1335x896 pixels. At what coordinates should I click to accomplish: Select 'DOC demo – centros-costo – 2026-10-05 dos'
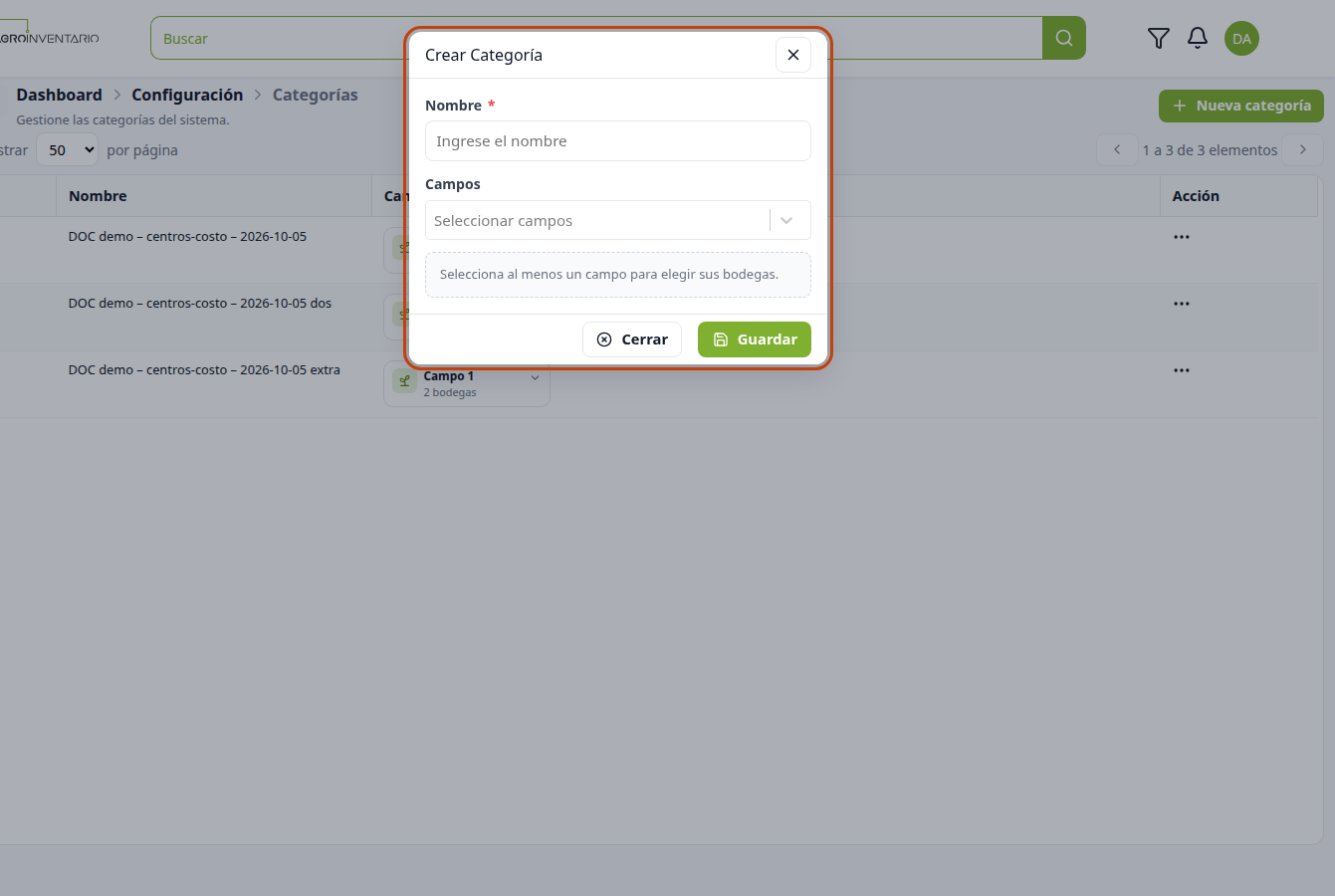tap(200, 304)
